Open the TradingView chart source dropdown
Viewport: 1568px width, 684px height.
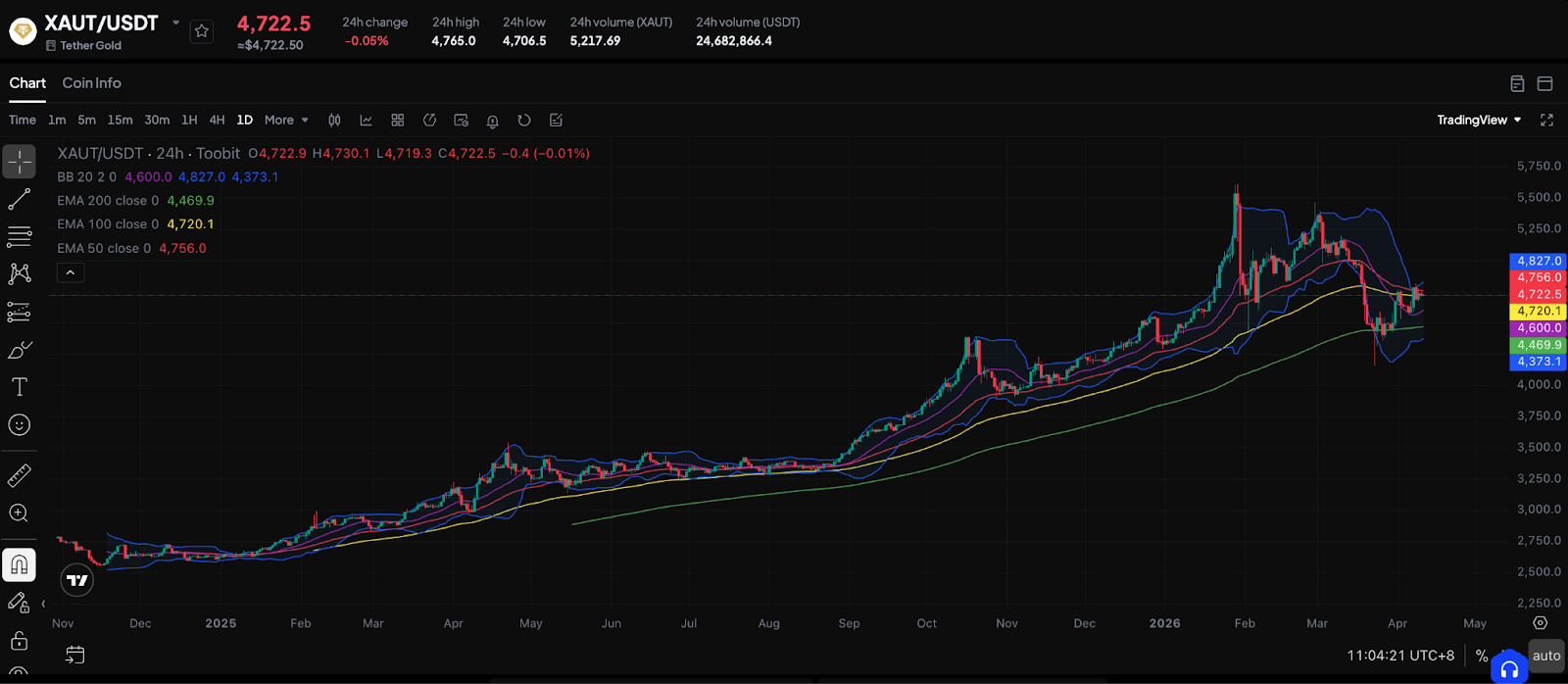click(x=1479, y=121)
